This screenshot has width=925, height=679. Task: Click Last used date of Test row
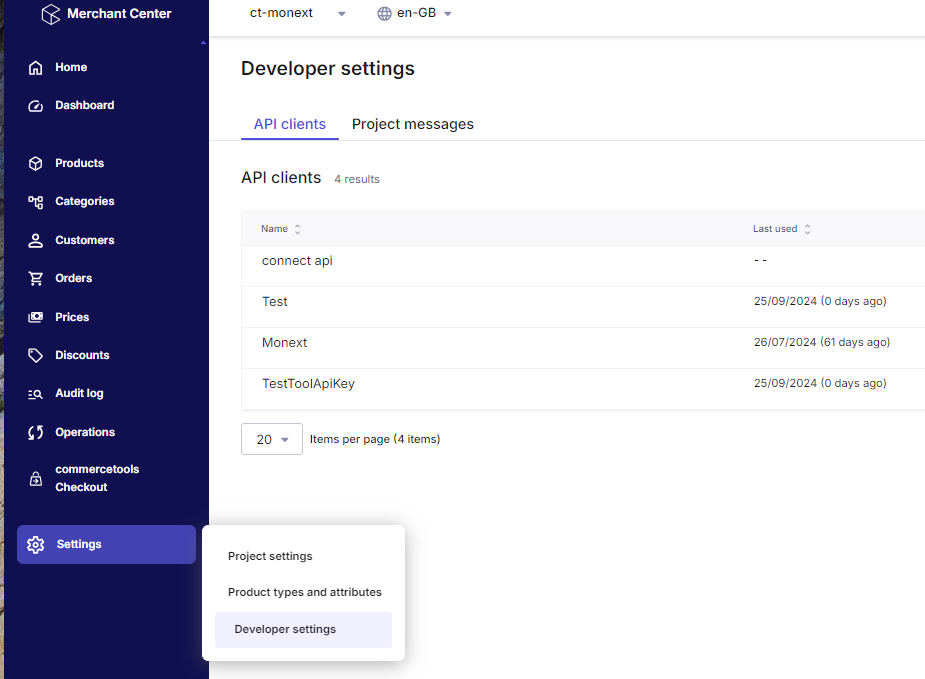(x=820, y=301)
